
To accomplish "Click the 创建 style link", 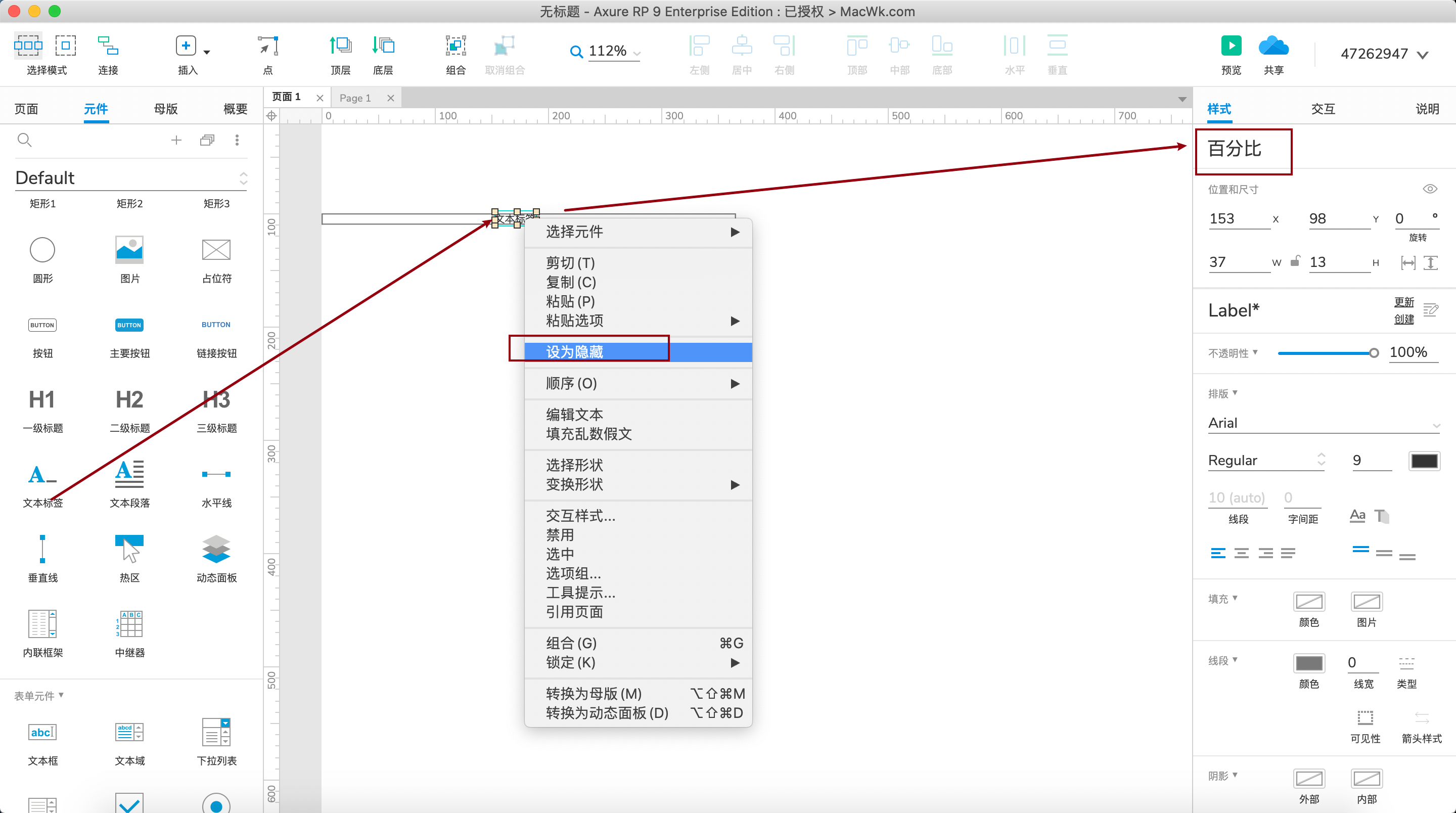I will coord(1404,319).
